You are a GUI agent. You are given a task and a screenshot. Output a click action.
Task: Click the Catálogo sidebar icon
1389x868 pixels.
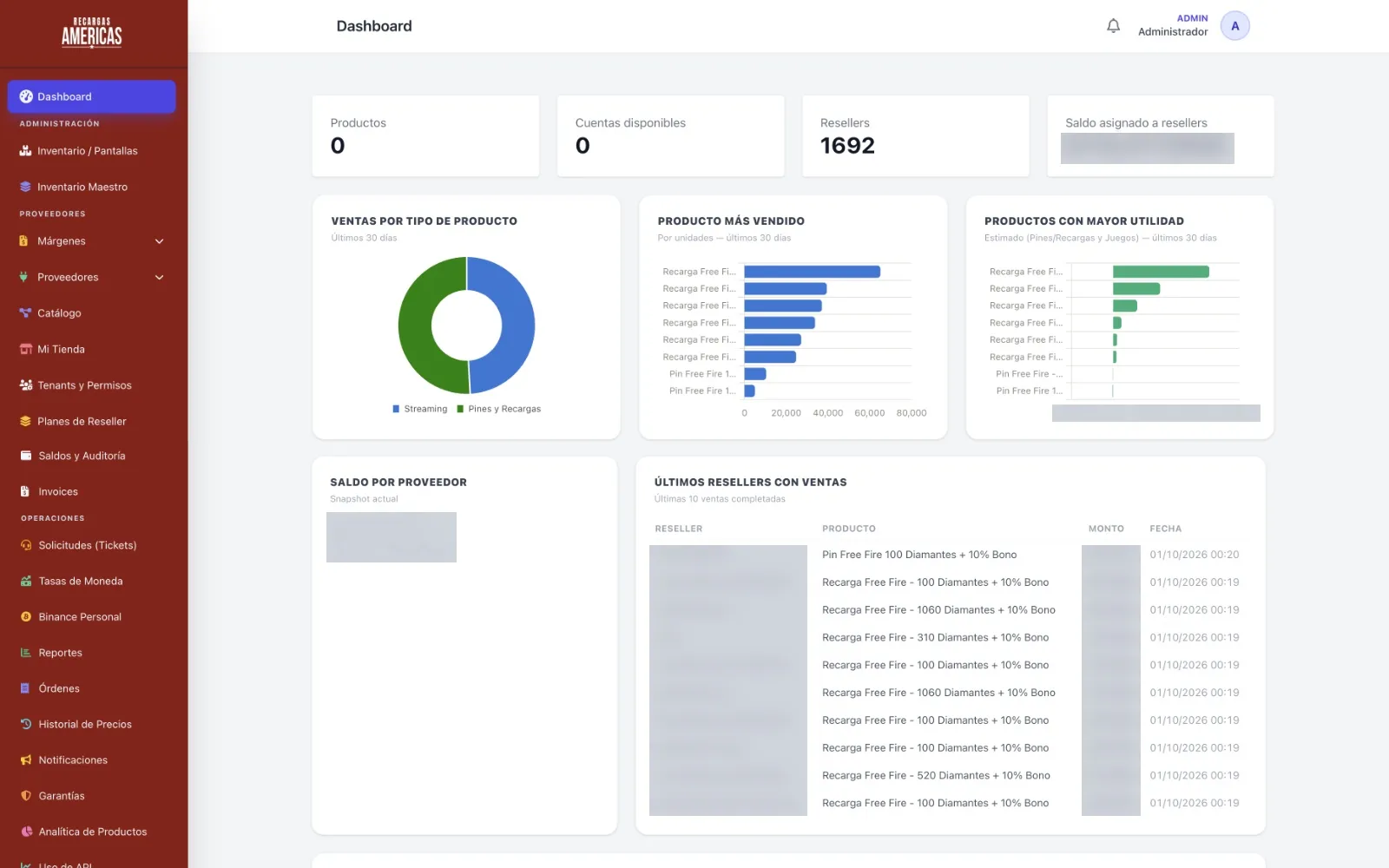pyautogui.click(x=26, y=313)
